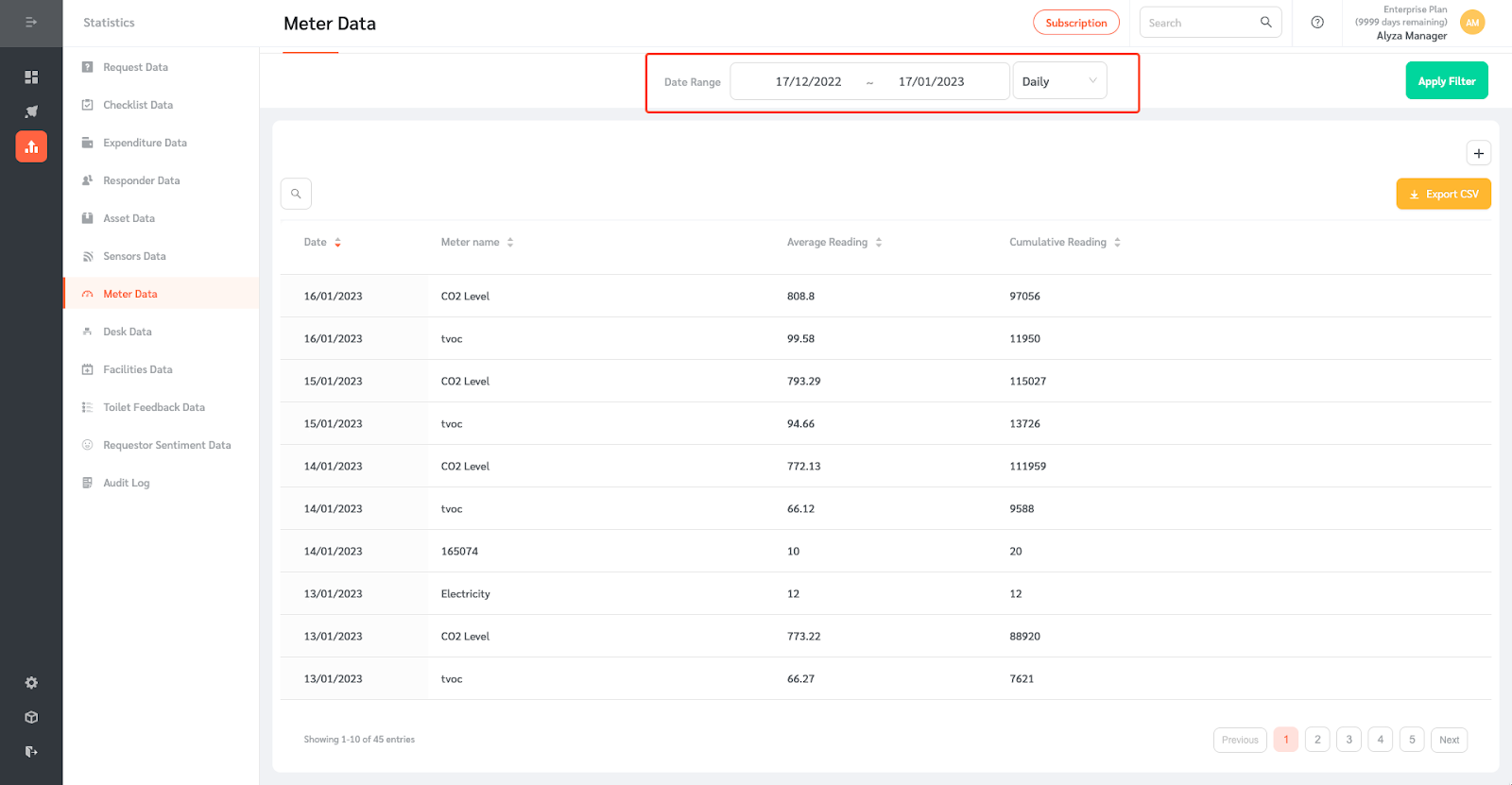Click the AM user avatar
Image resolution: width=1512 pixels, height=785 pixels.
pos(1472,23)
